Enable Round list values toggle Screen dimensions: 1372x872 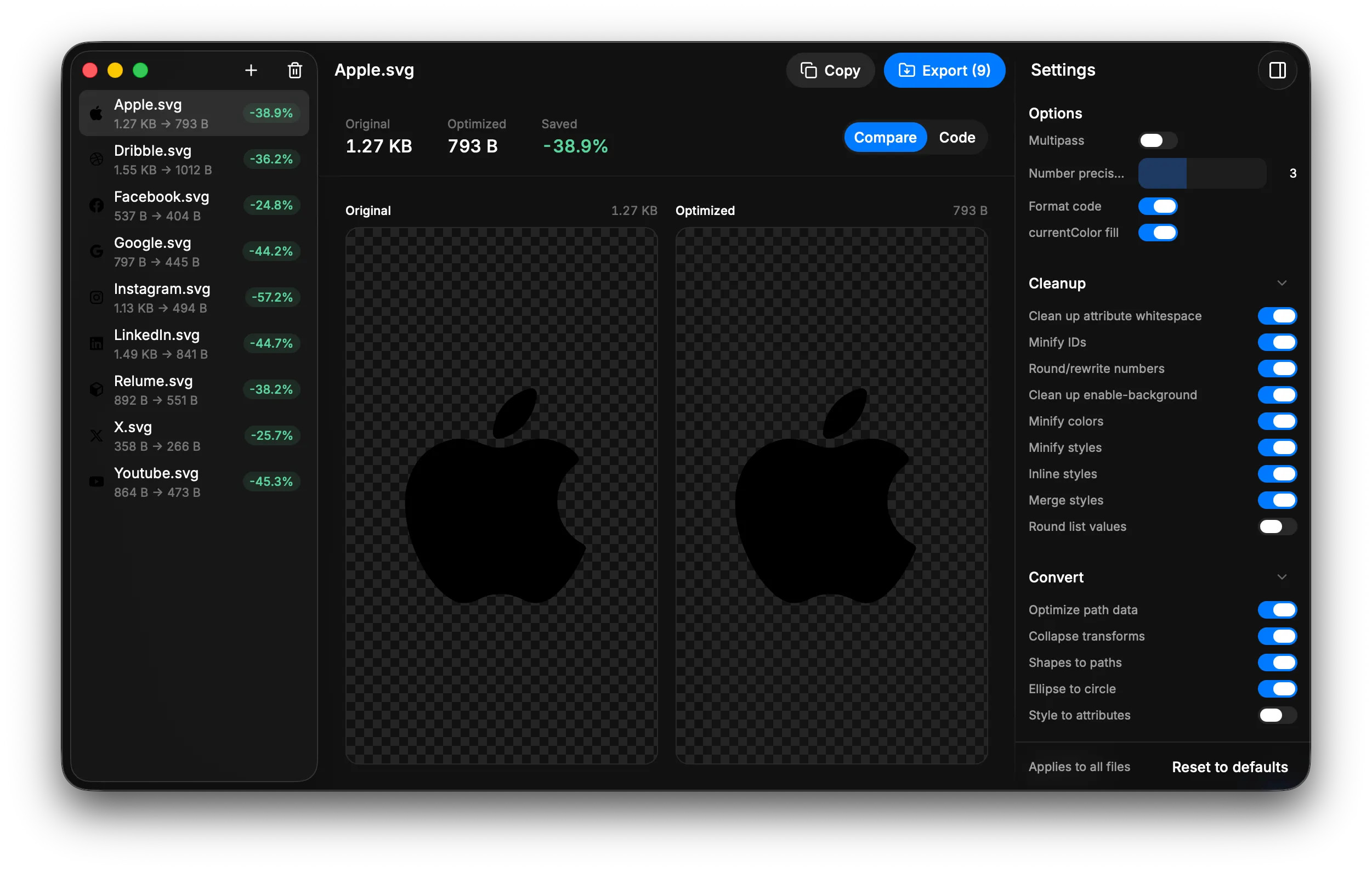[x=1277, y=526]
